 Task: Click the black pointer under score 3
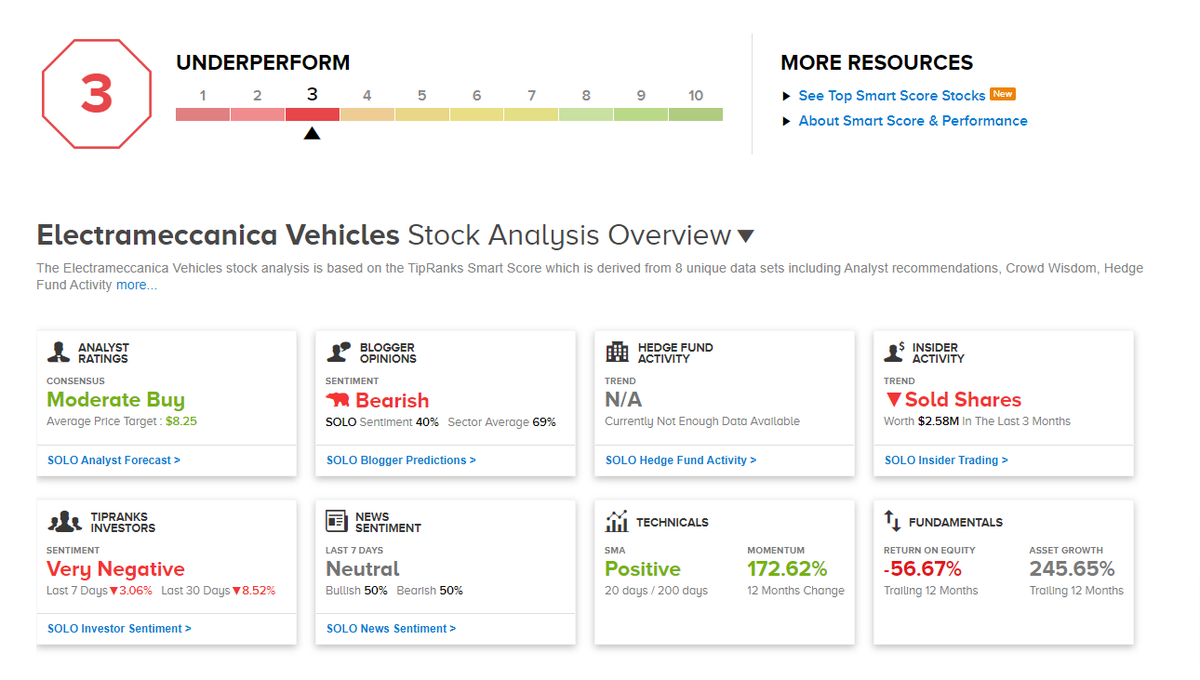[312, 133]
